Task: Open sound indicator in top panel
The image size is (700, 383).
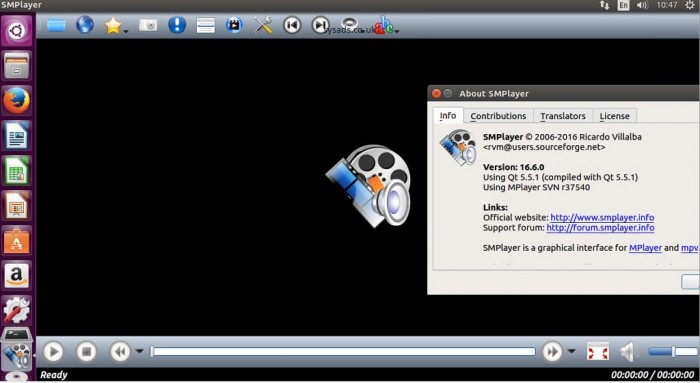Action: coord(642,5)
